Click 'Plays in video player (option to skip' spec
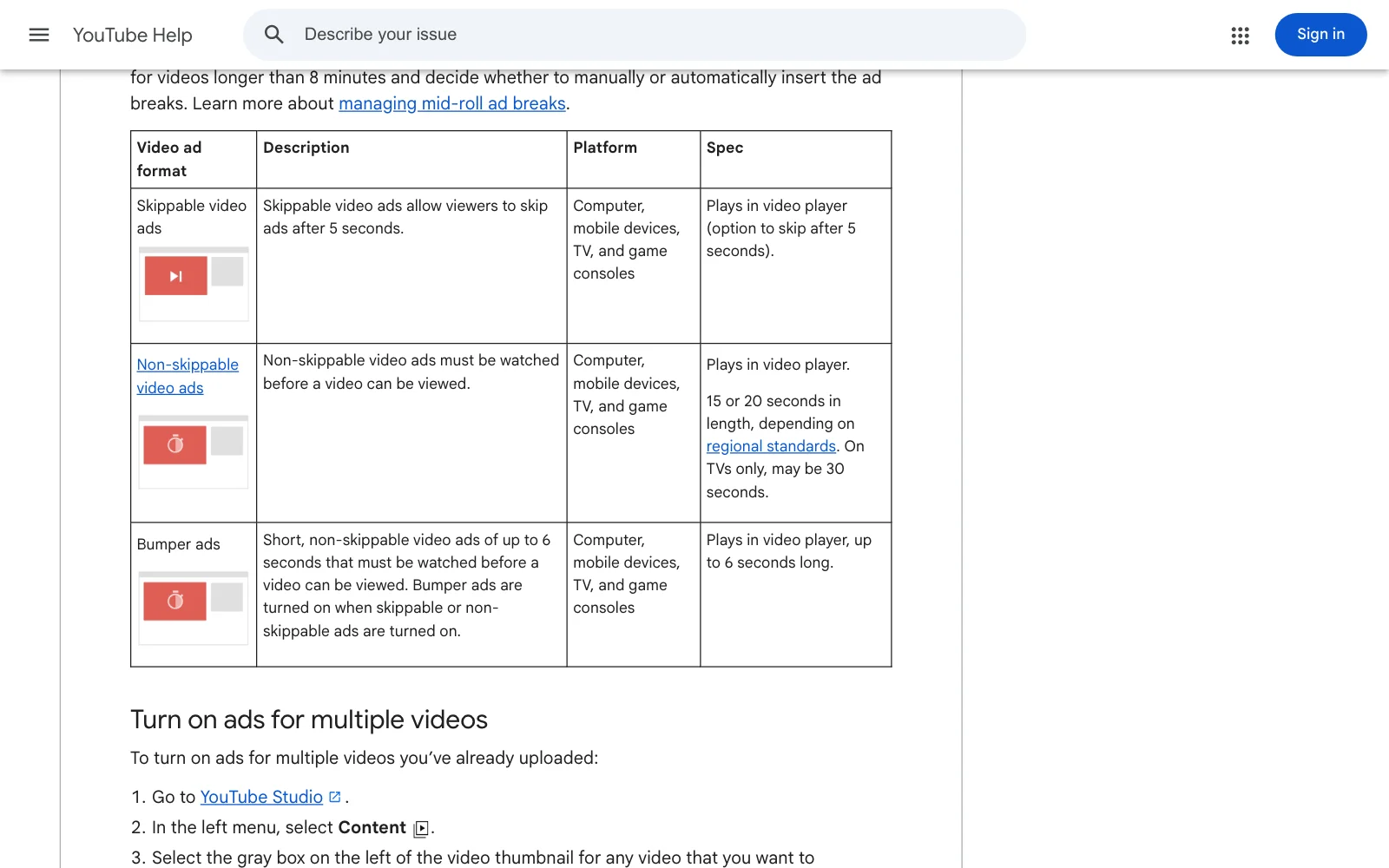Image resolution: width=1389 pixels, height=868 pixels. click(x=781, y=228)
